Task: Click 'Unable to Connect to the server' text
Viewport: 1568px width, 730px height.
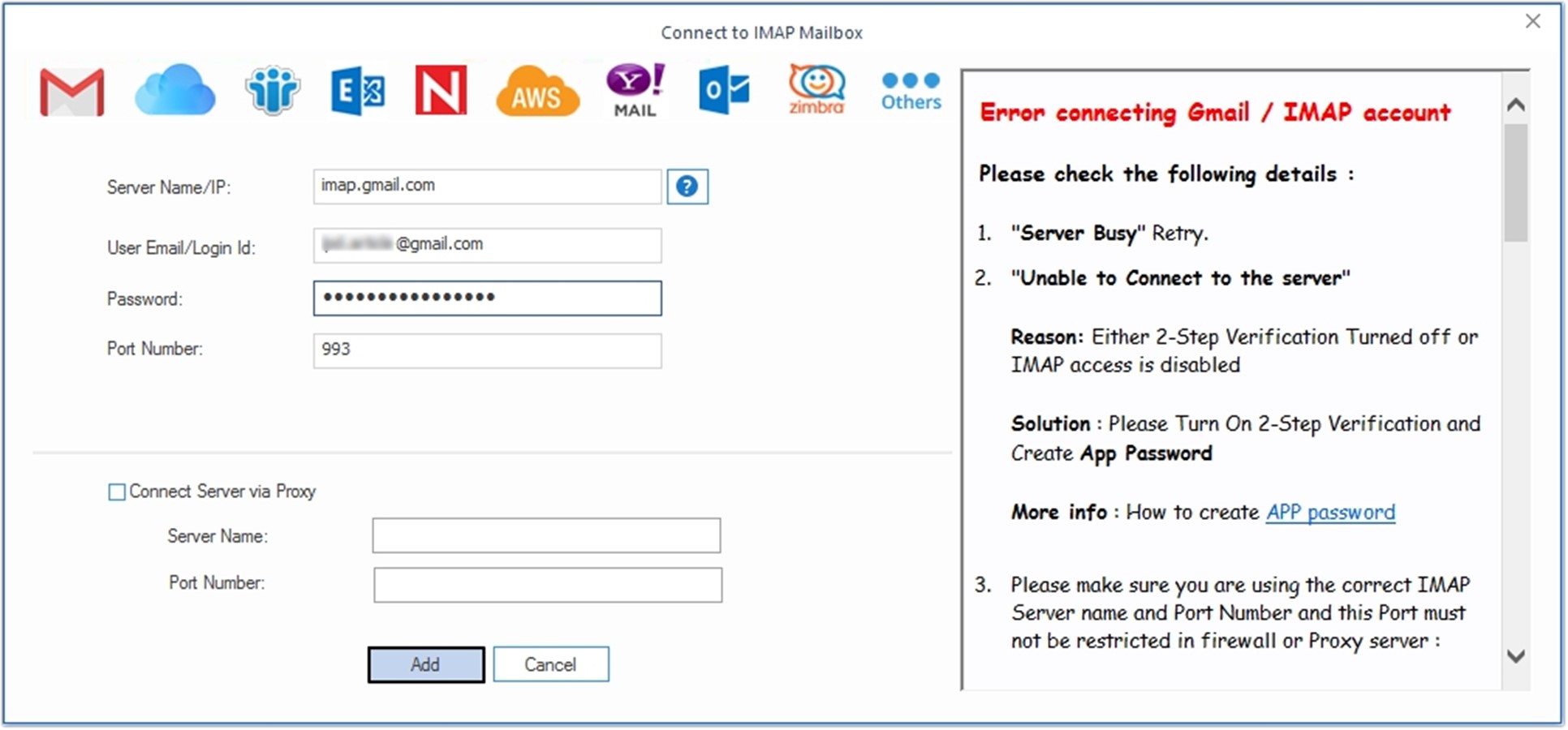Action: click(1181, 278)
